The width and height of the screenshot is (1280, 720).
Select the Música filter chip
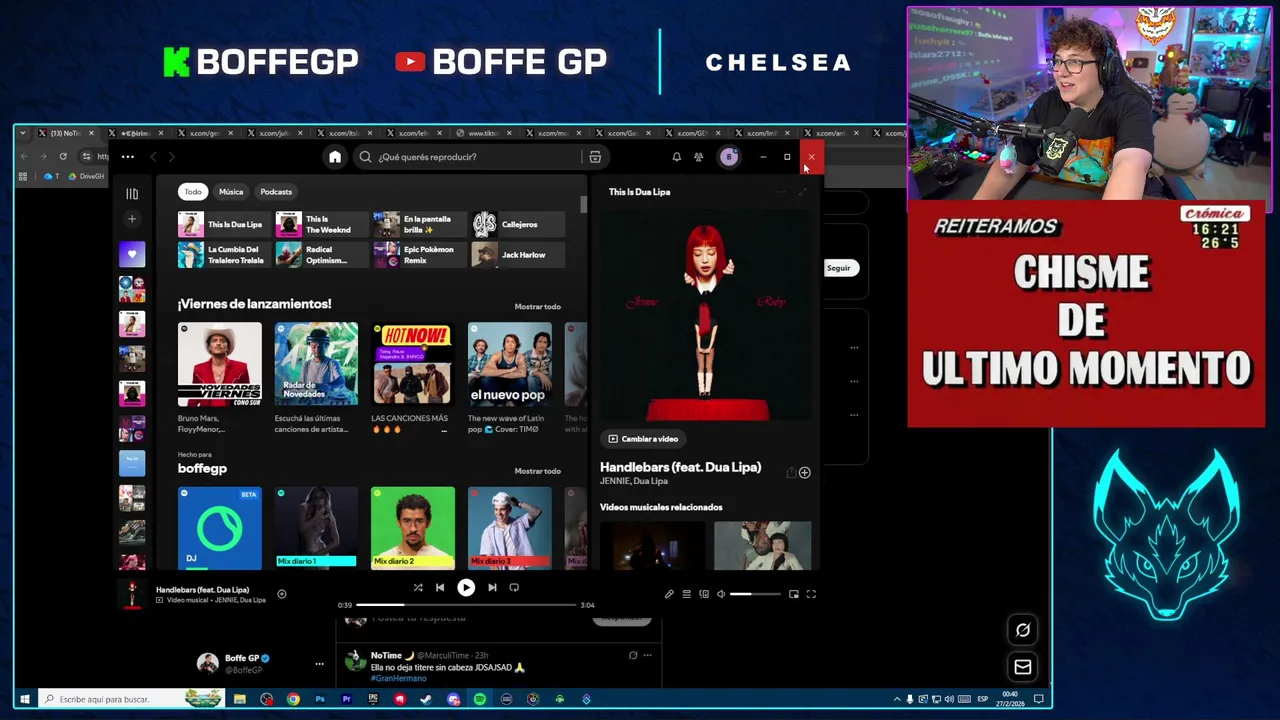click(x=231, y=192)
